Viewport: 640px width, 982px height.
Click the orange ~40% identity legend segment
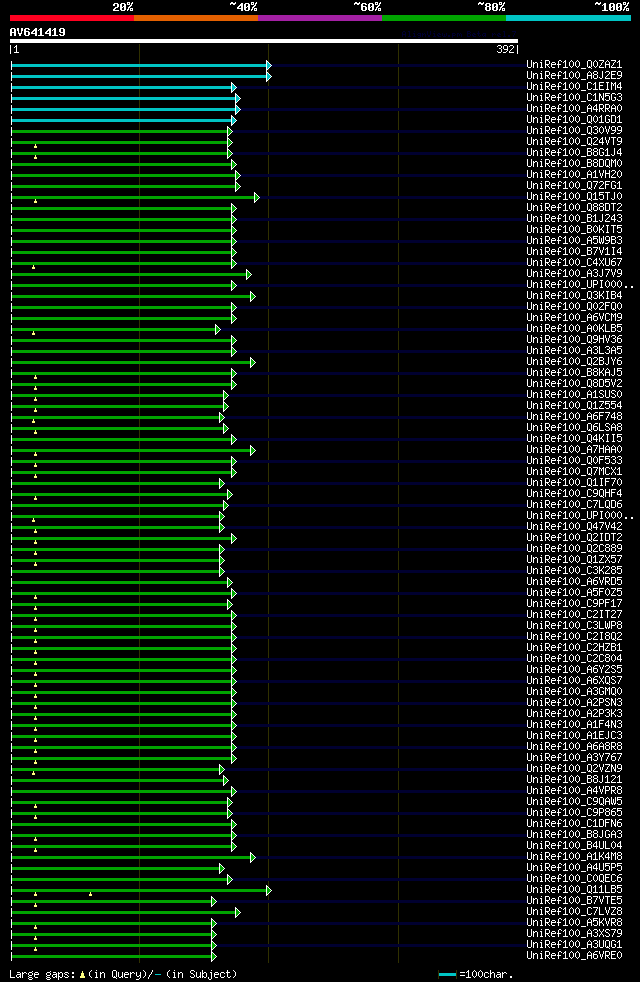click(x=196, y=18)
